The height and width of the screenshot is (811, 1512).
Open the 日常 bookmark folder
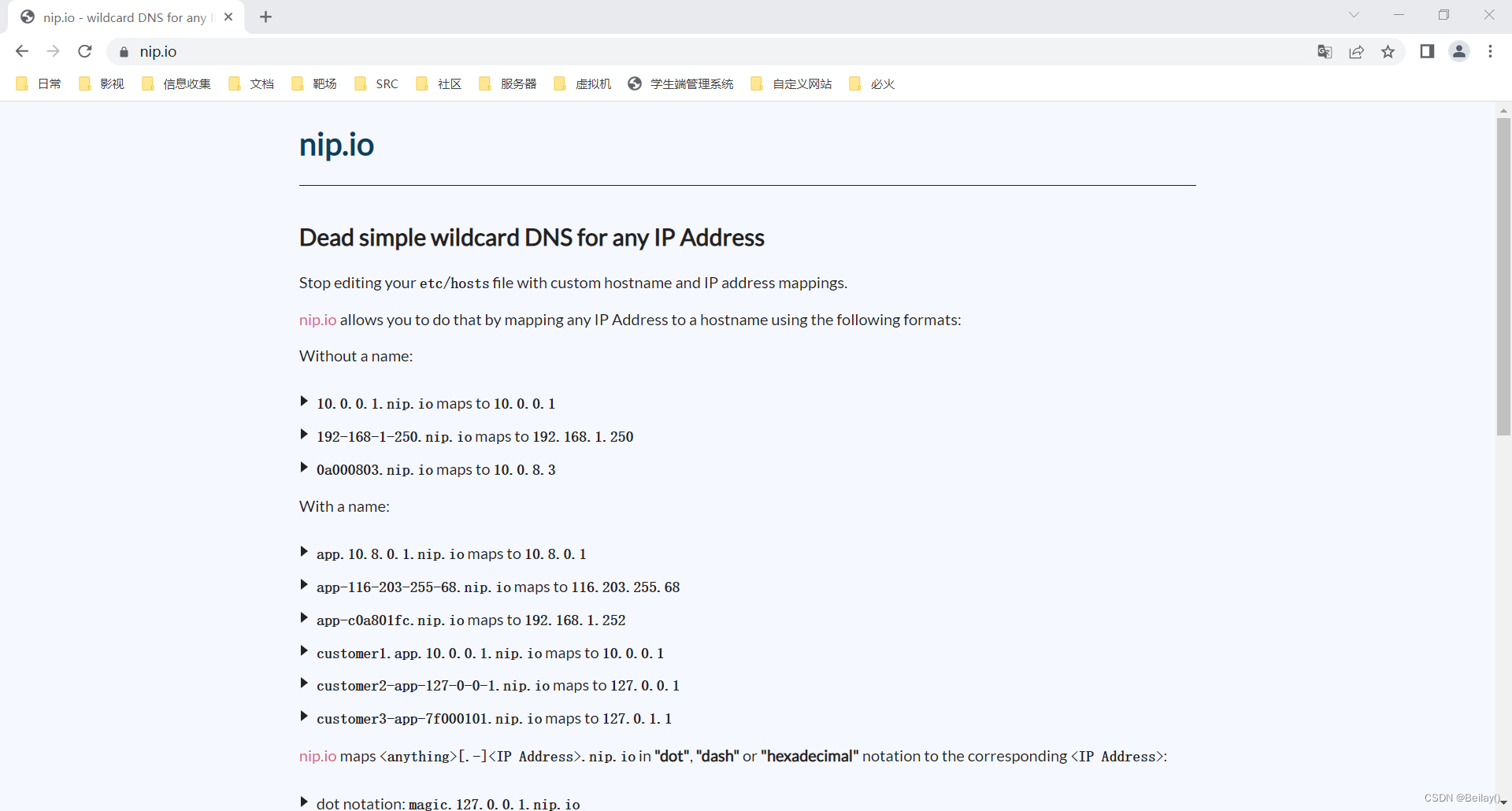coord(39,83)
